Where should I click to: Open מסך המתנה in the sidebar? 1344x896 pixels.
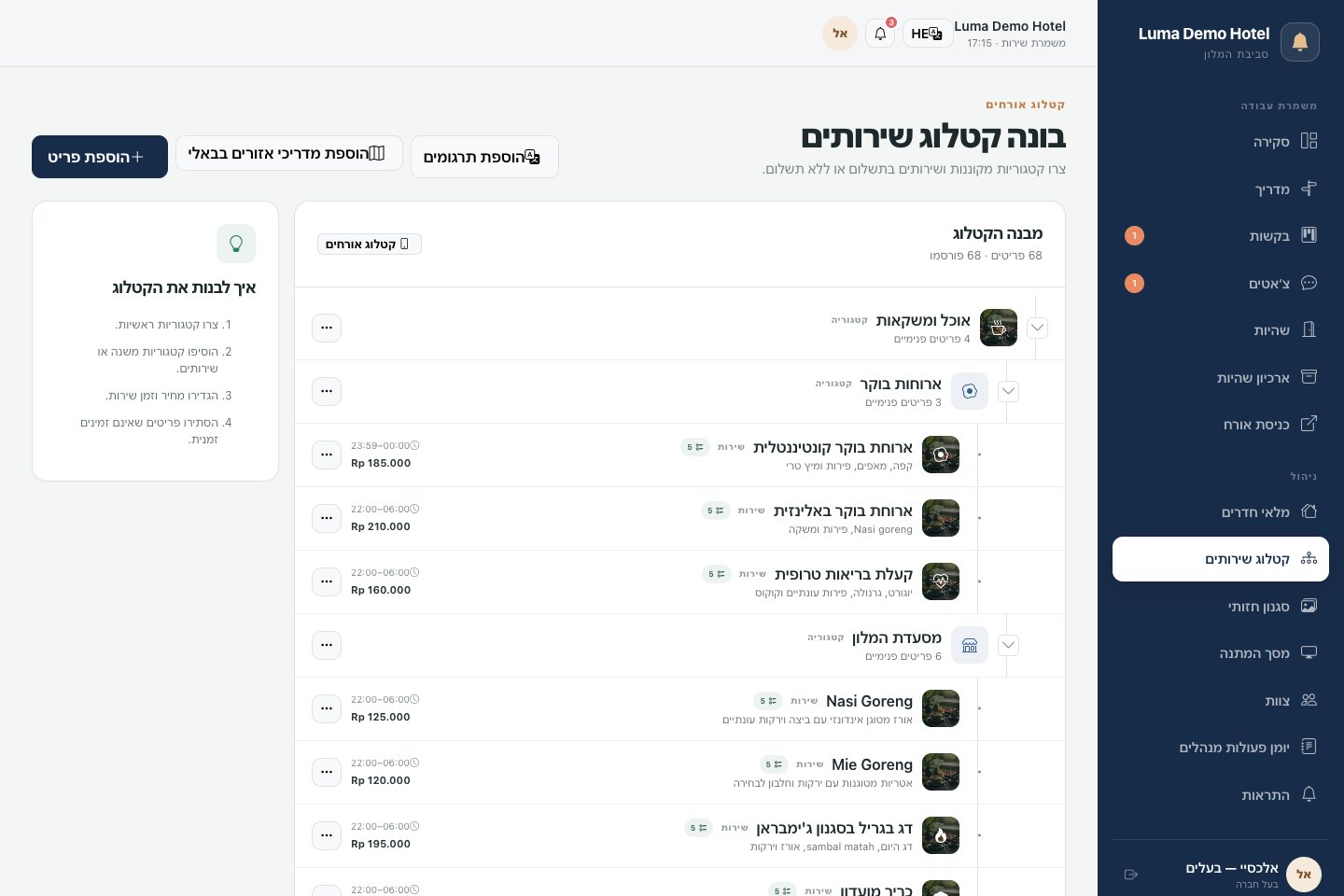(1221, 652)
